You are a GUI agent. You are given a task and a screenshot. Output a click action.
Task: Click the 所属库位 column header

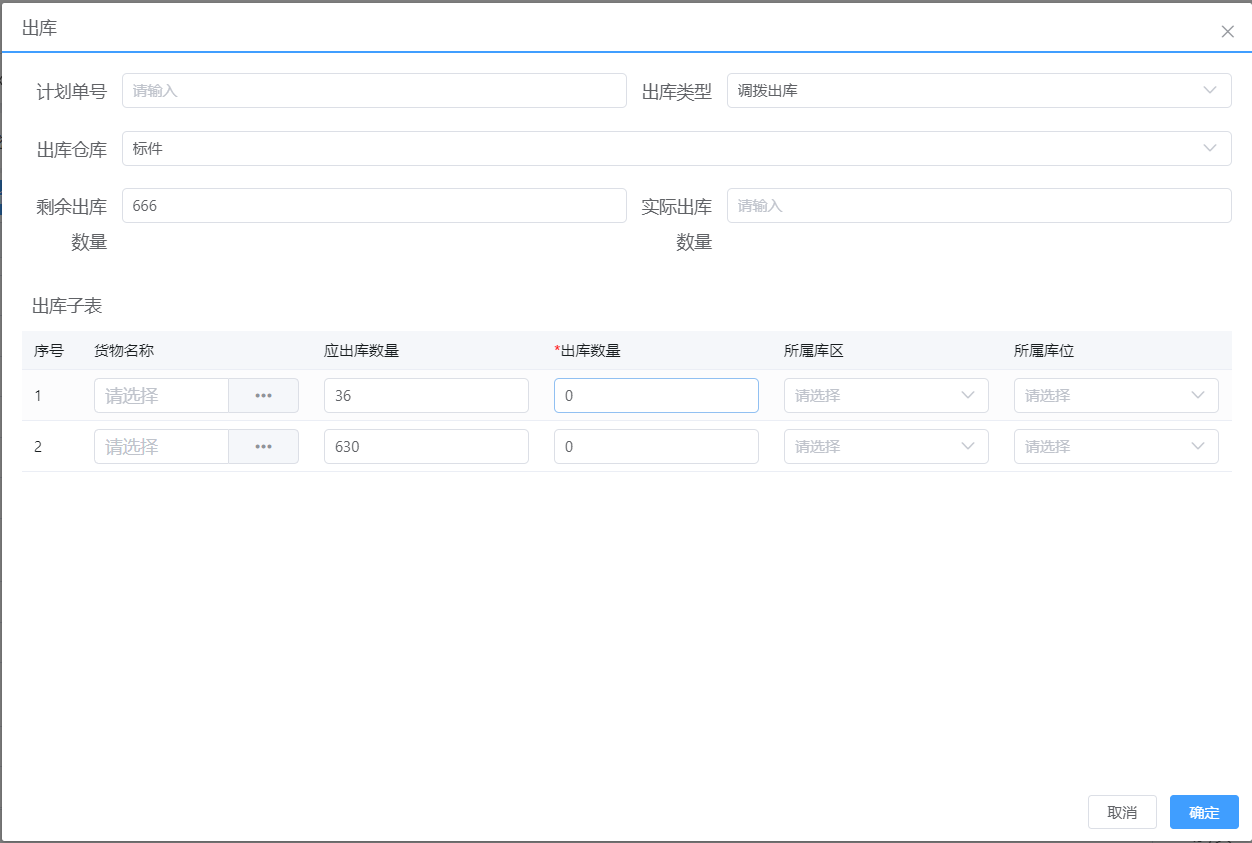tap(1044, 351)
